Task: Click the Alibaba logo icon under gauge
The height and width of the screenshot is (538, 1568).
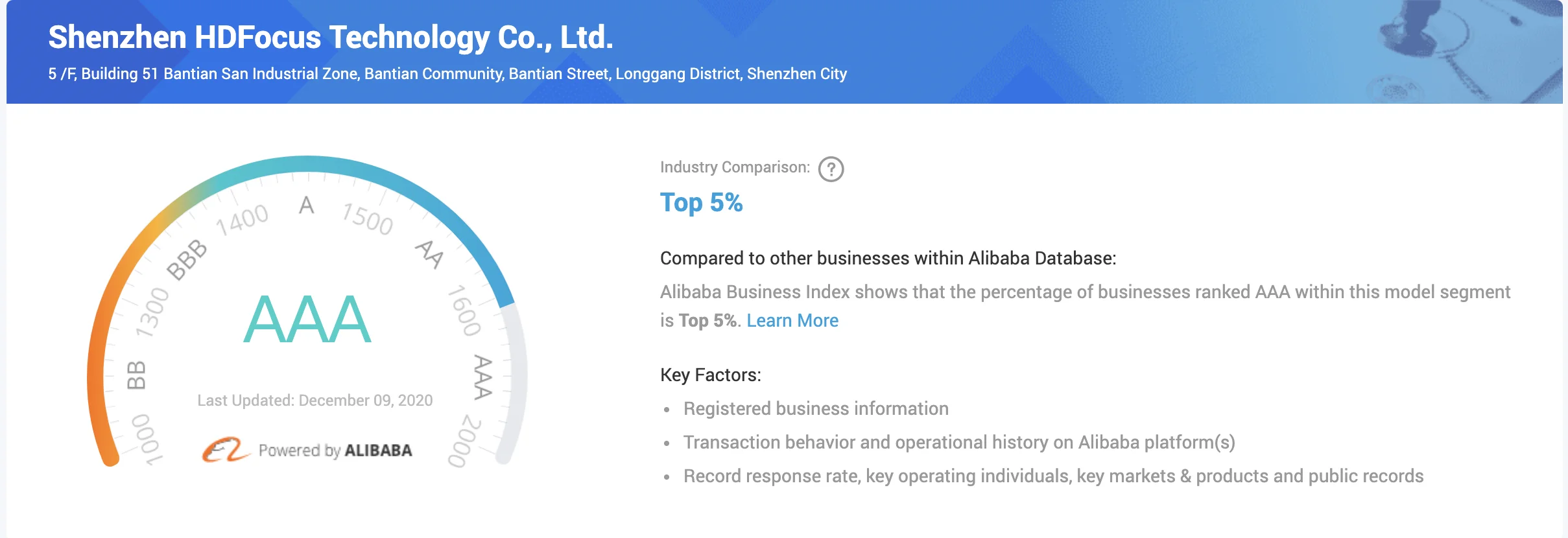Action: (x=224, y=449)
